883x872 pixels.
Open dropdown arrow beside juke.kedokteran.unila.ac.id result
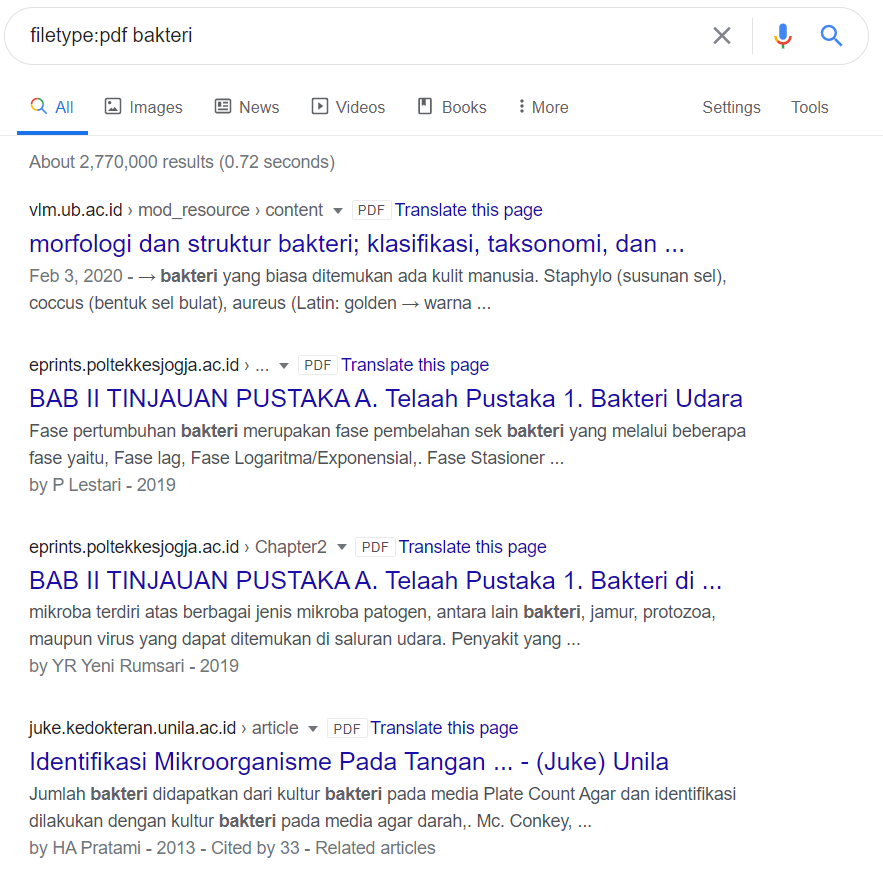tap(314, 729)
